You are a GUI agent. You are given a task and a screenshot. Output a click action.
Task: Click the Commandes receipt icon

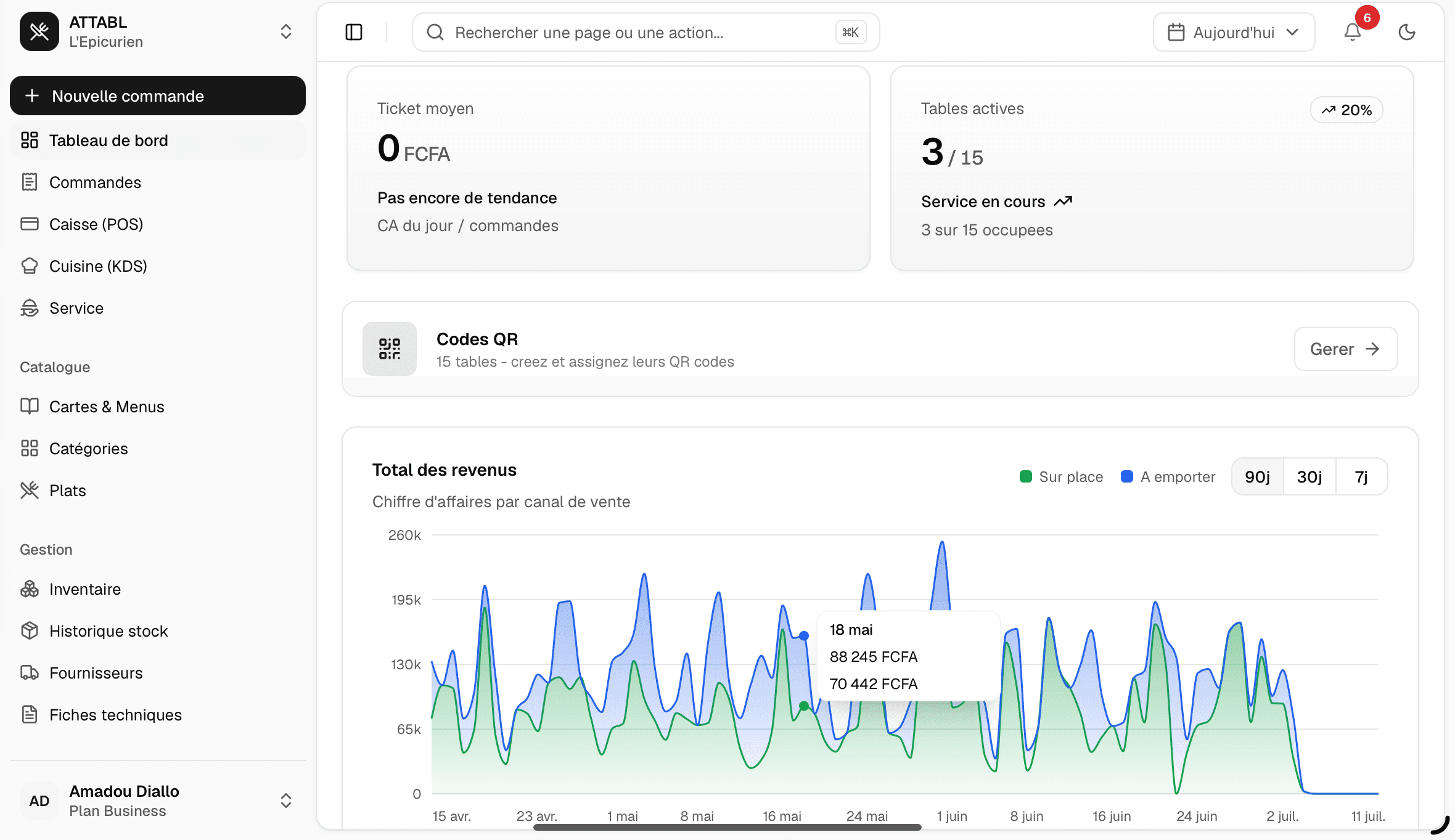[x=30, y=182]
